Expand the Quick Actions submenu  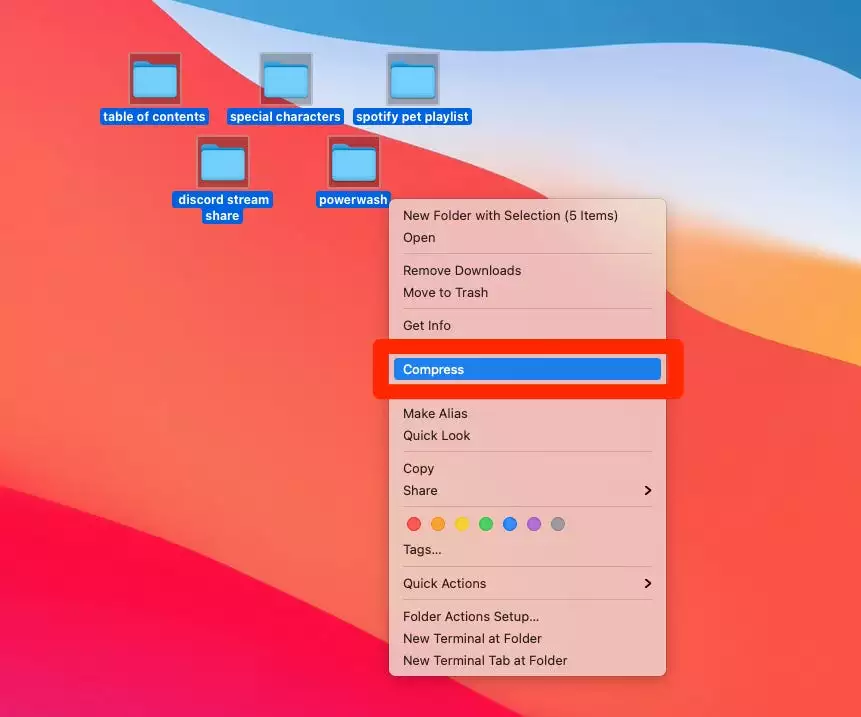(527, 584)
